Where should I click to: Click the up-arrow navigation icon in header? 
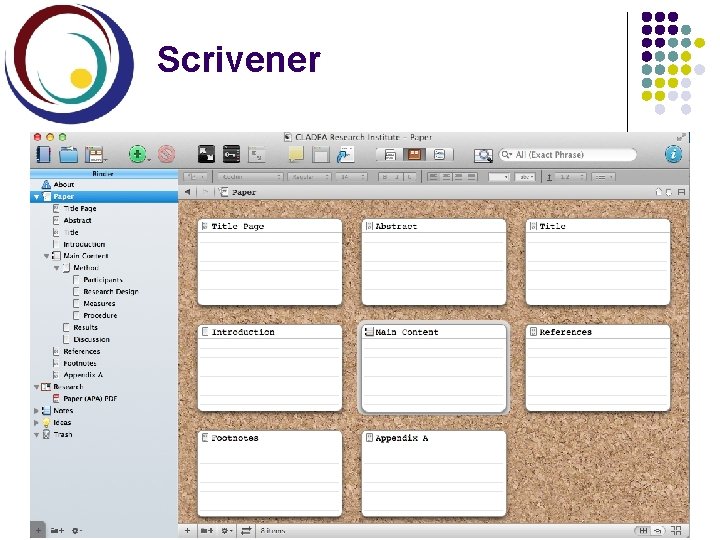(658, 192)
